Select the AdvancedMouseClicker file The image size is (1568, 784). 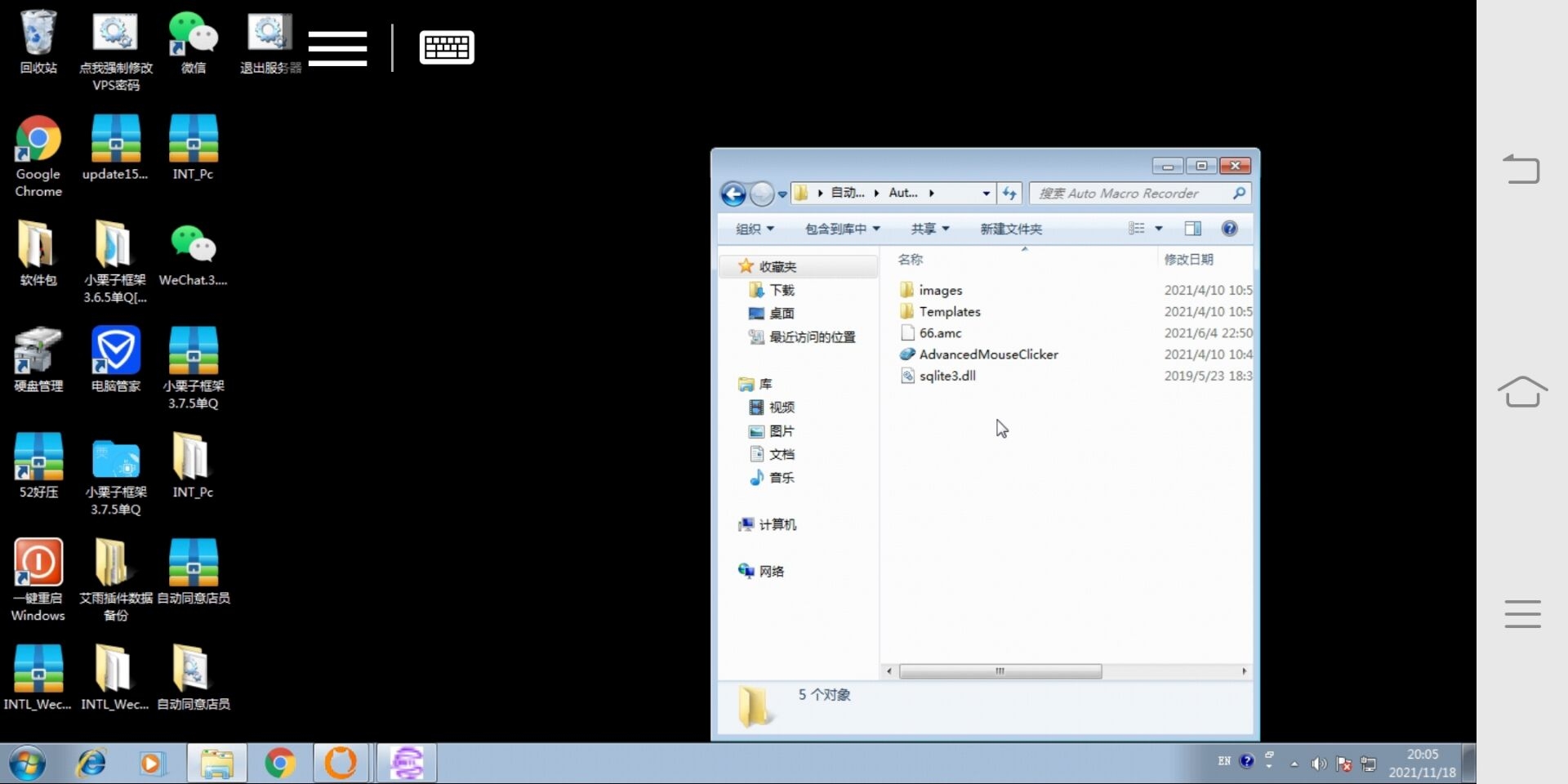(987, 354)
